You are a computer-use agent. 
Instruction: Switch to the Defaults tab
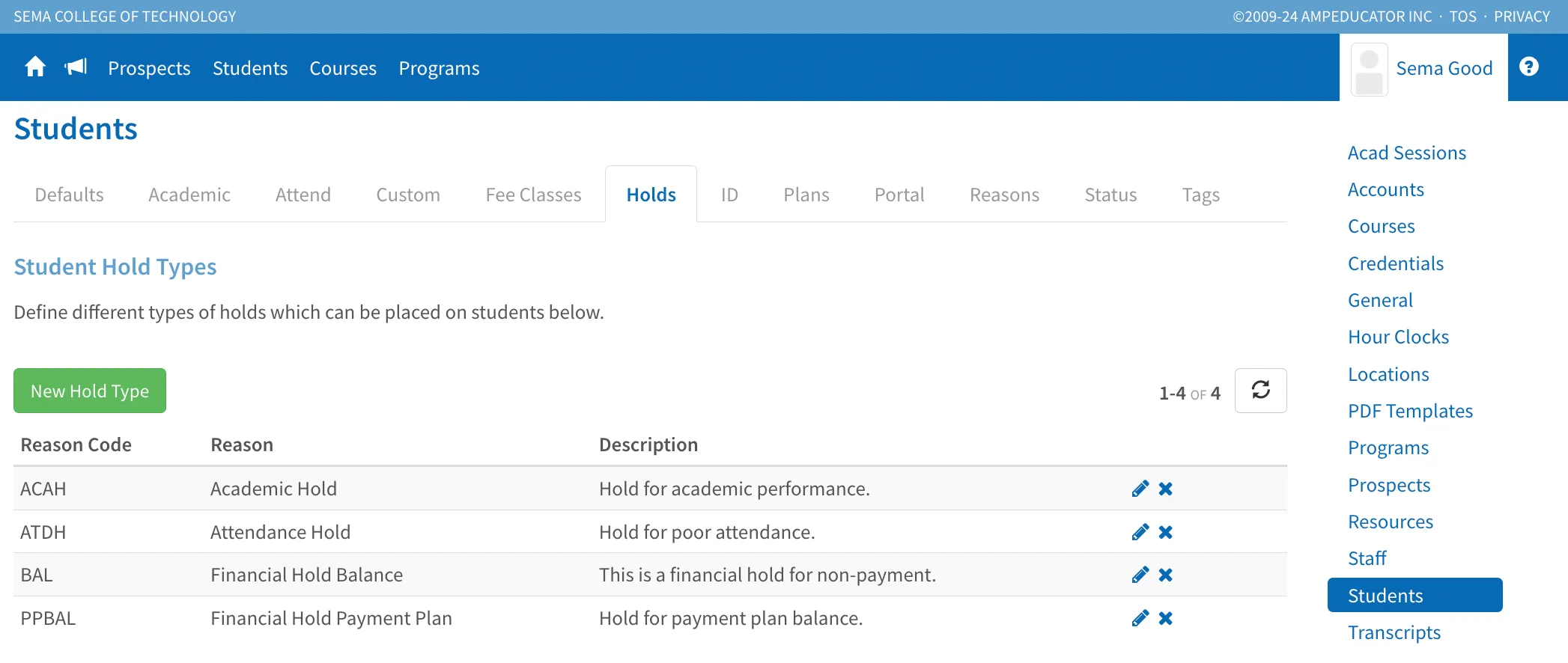tap(69, 195)
